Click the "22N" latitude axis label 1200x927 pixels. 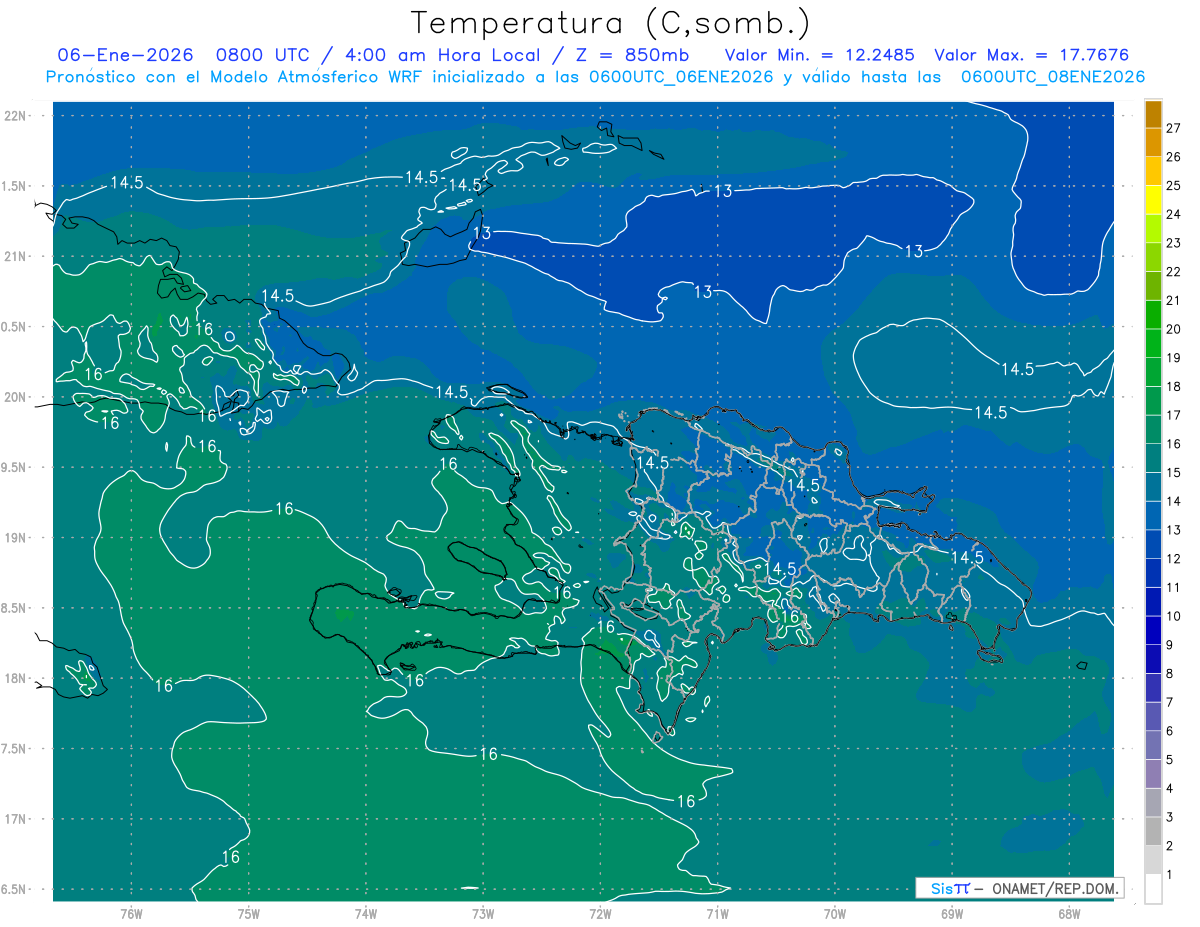click(16, 116)
